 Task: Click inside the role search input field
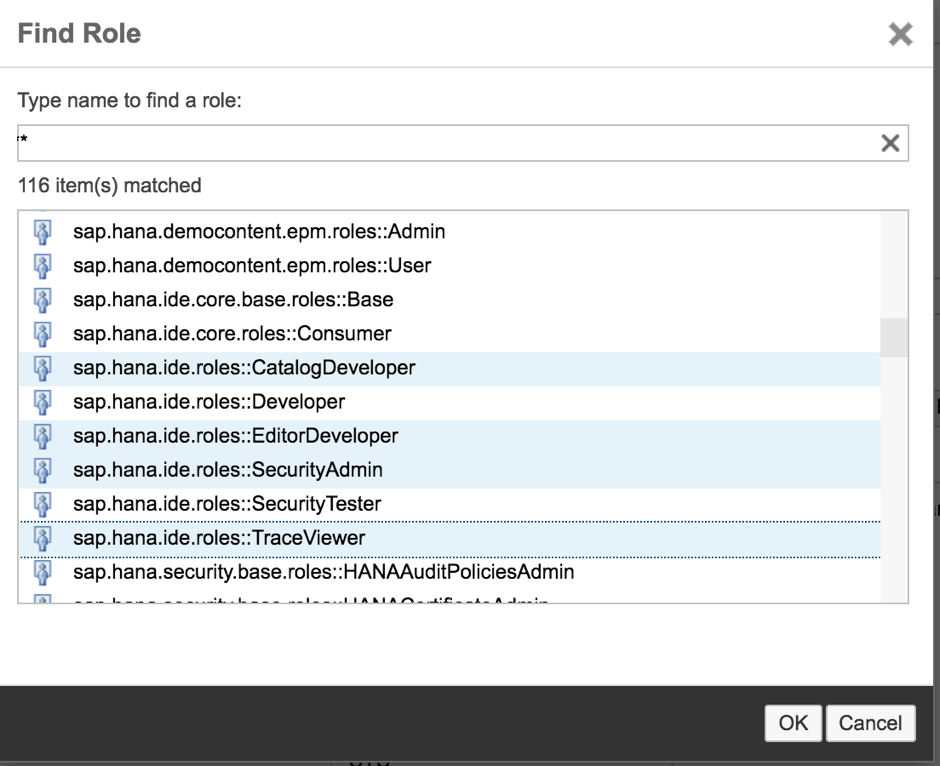tap(400, 143)
